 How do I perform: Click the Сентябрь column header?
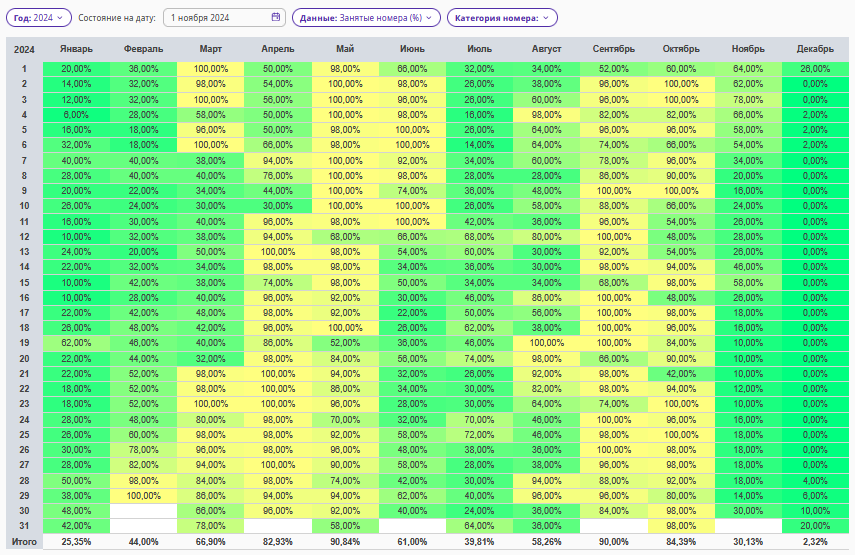click(x=613, y=49)
